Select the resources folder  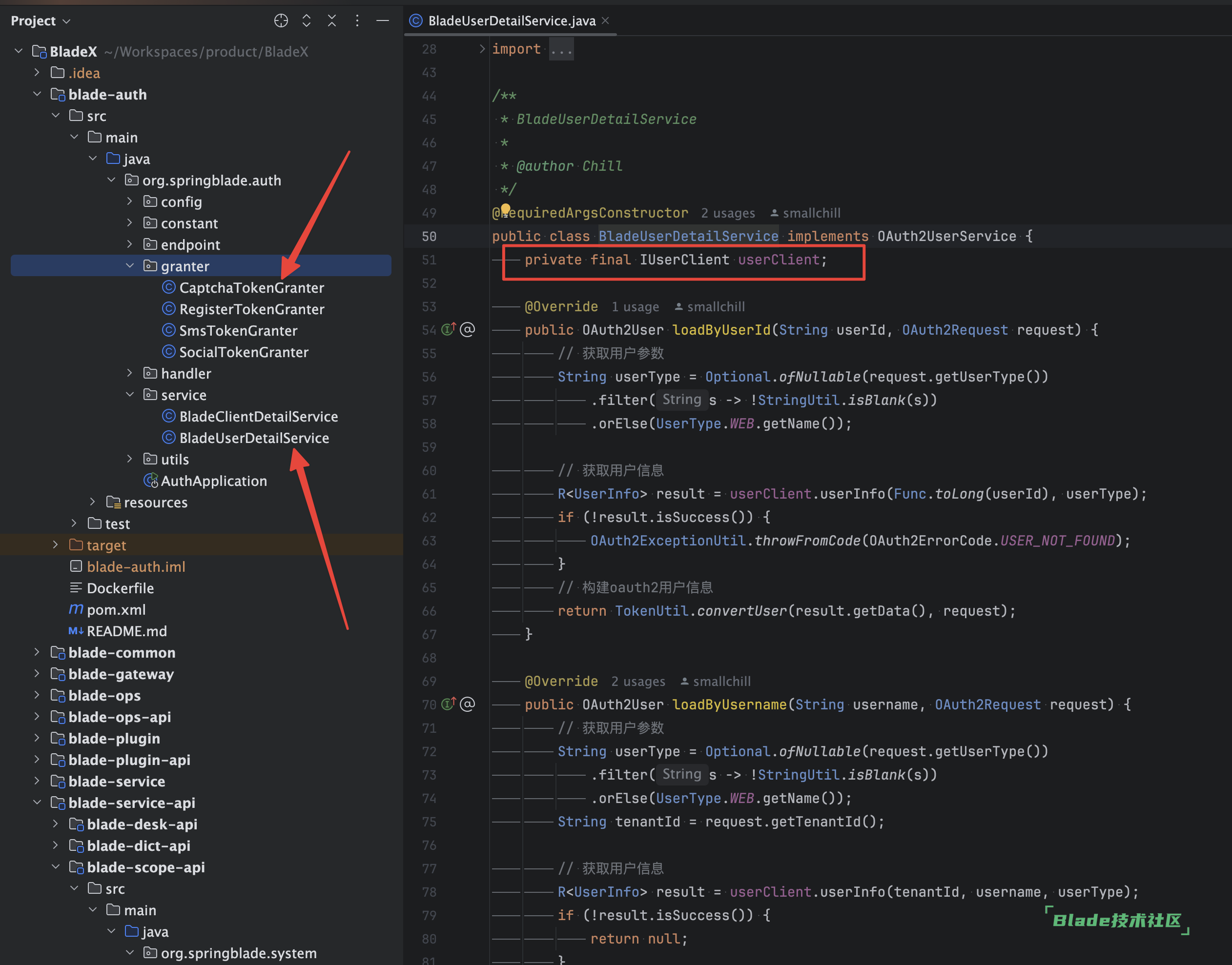pyautogui.click(x=155, y=503)
